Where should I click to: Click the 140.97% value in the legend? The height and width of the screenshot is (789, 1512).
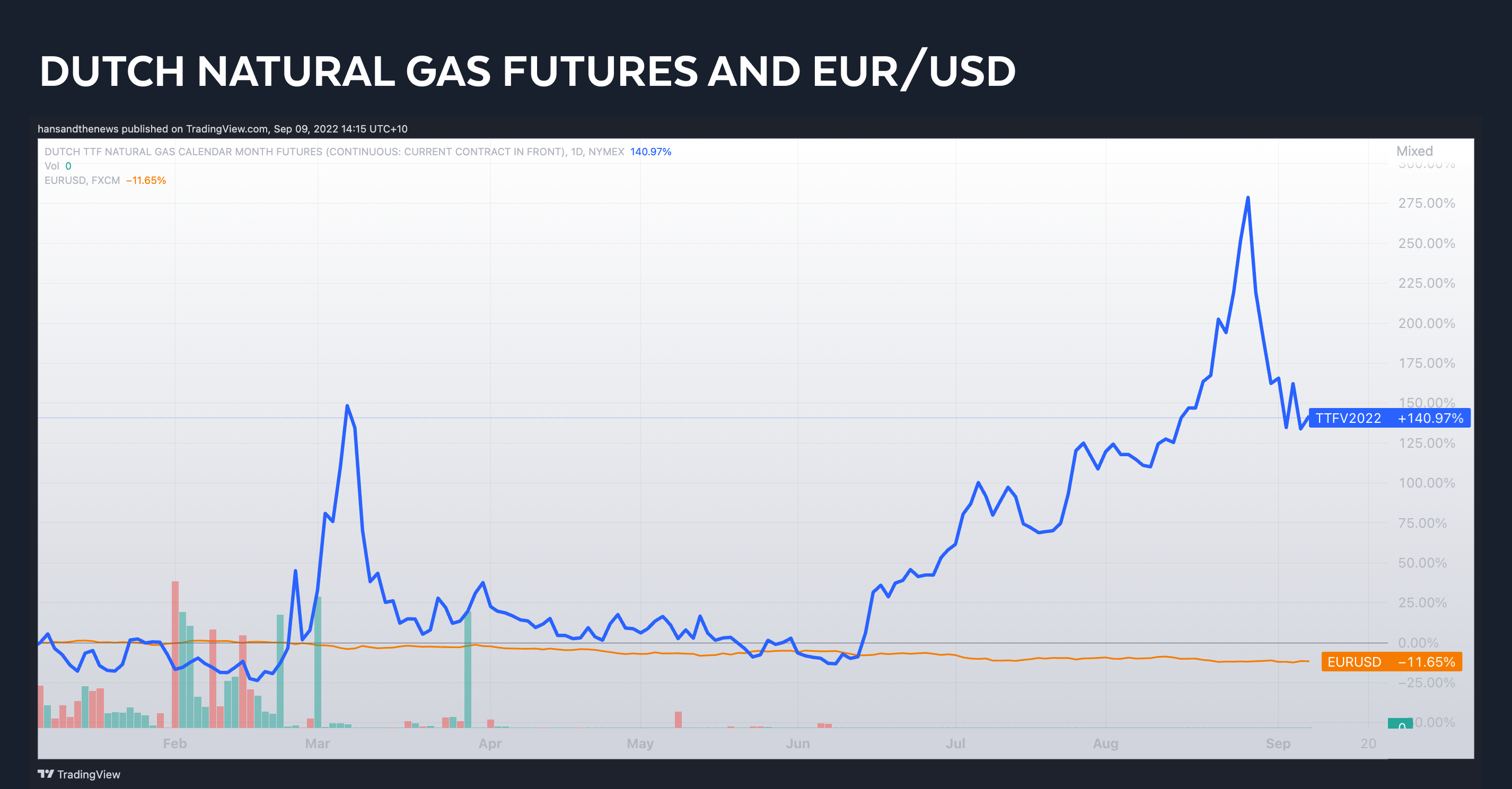650,152
